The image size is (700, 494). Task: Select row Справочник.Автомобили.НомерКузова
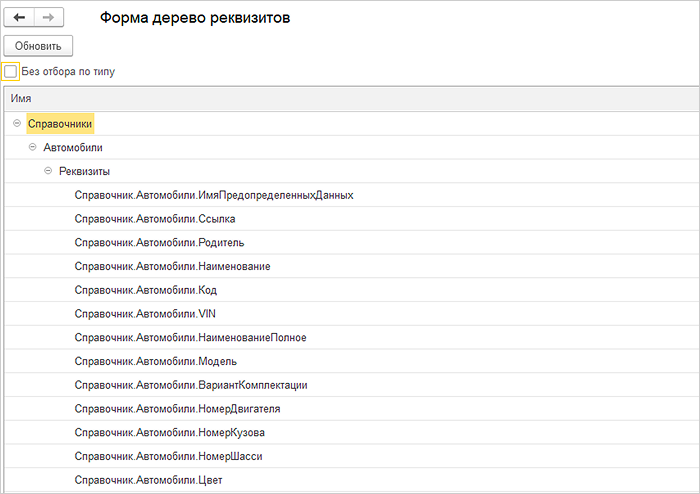tap(351, 432)
